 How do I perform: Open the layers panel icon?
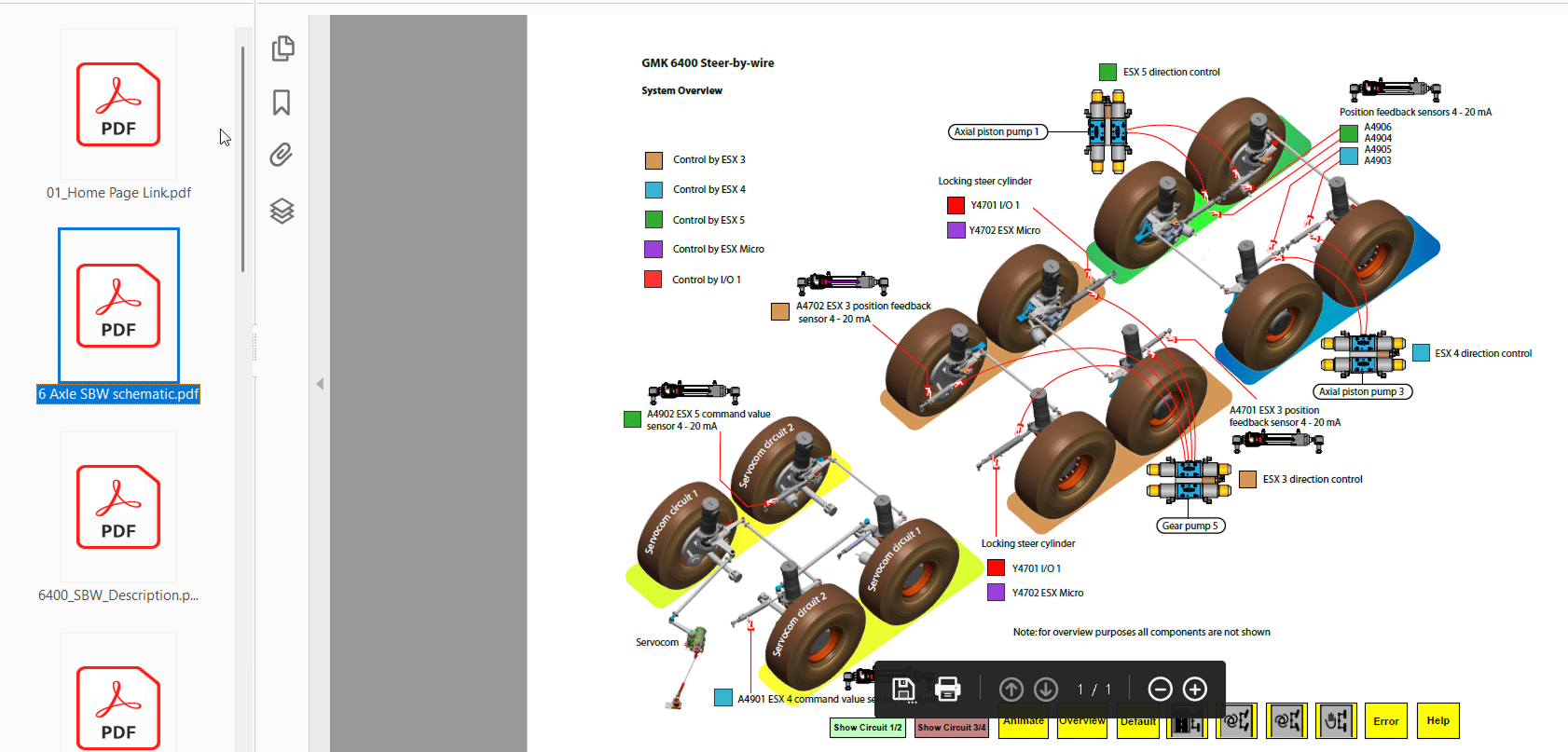coord(282,212)
